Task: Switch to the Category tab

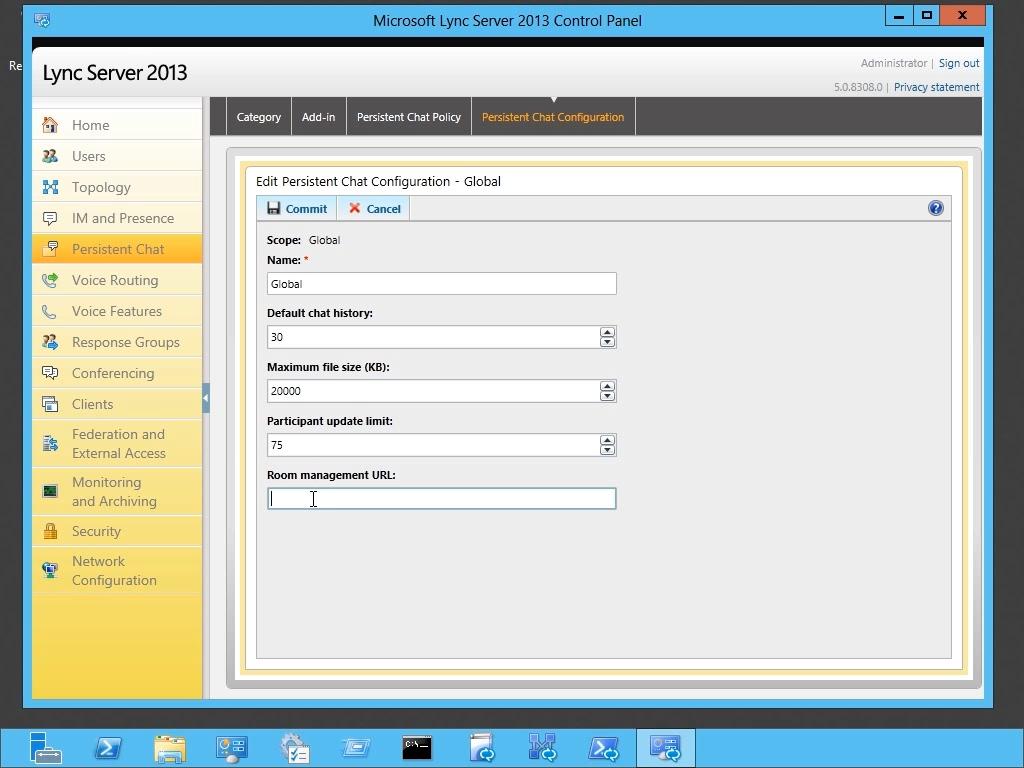Action: [259, 117]
